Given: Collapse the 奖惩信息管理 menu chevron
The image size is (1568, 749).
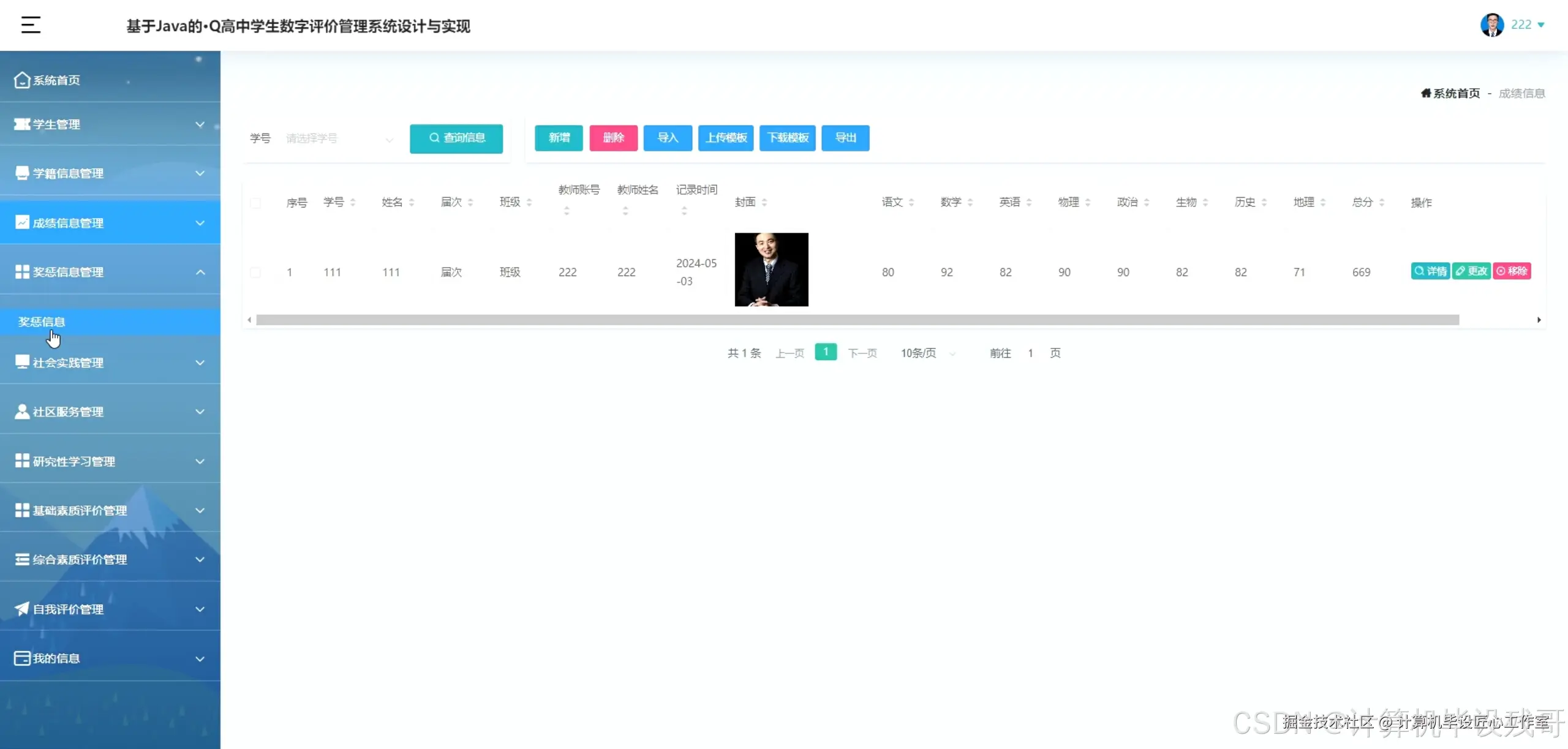Looking at the screenshot, I should pyautogui.click(x=200, y=272).
